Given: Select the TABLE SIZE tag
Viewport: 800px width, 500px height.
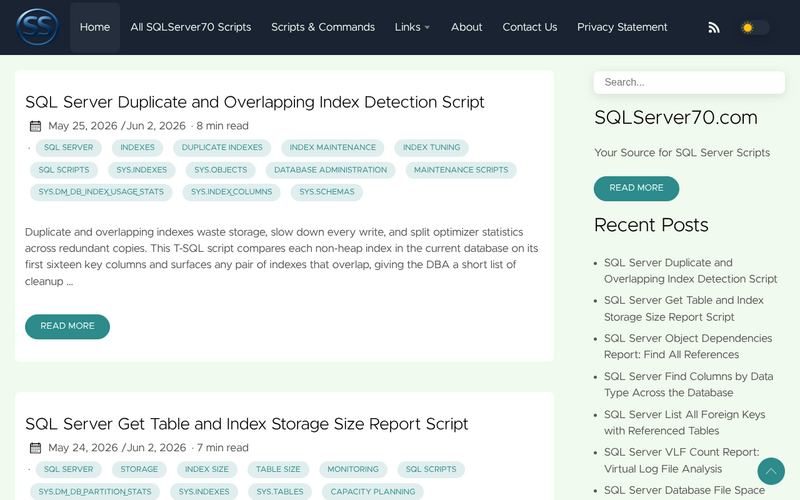Looking at the screenshot, I should coord(278,469).
